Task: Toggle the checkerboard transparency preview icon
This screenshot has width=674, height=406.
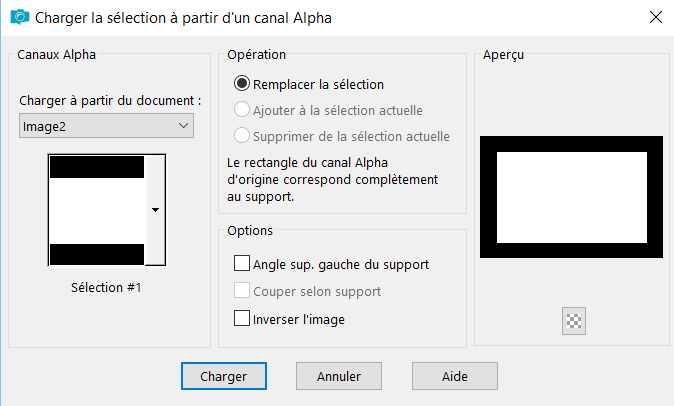Action: 574,321
